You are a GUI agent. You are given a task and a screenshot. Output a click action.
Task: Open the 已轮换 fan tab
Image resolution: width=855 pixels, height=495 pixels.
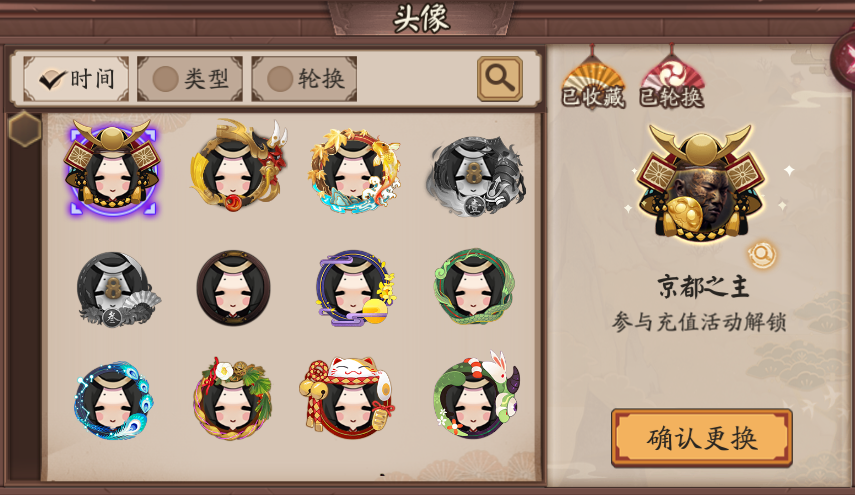click(x=671, y=82)
